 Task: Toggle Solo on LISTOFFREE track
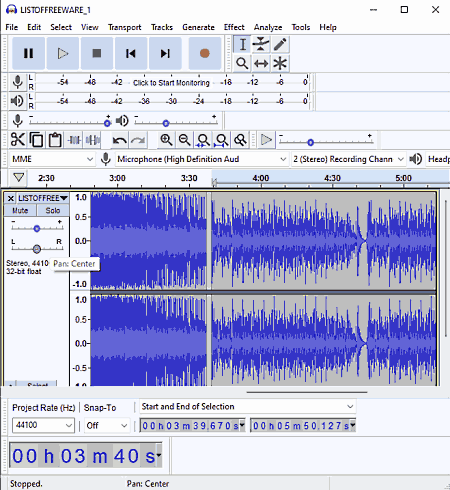[x=53, y=210]
